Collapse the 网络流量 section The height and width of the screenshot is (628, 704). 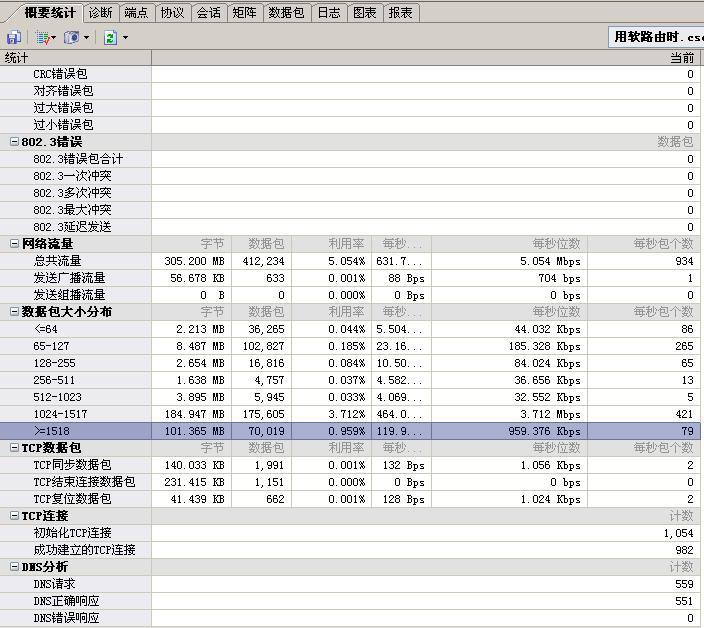tap(14, 243)
